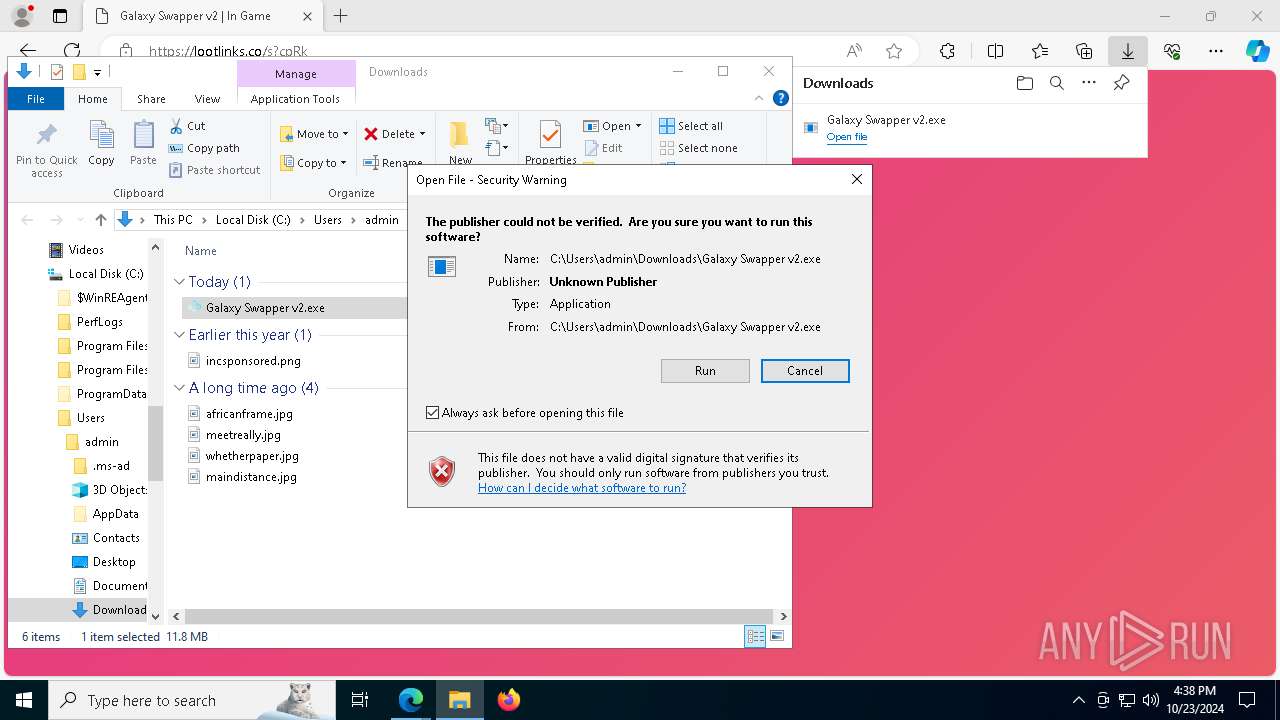Click the Explorer help question icon

(x=781, y=98)
